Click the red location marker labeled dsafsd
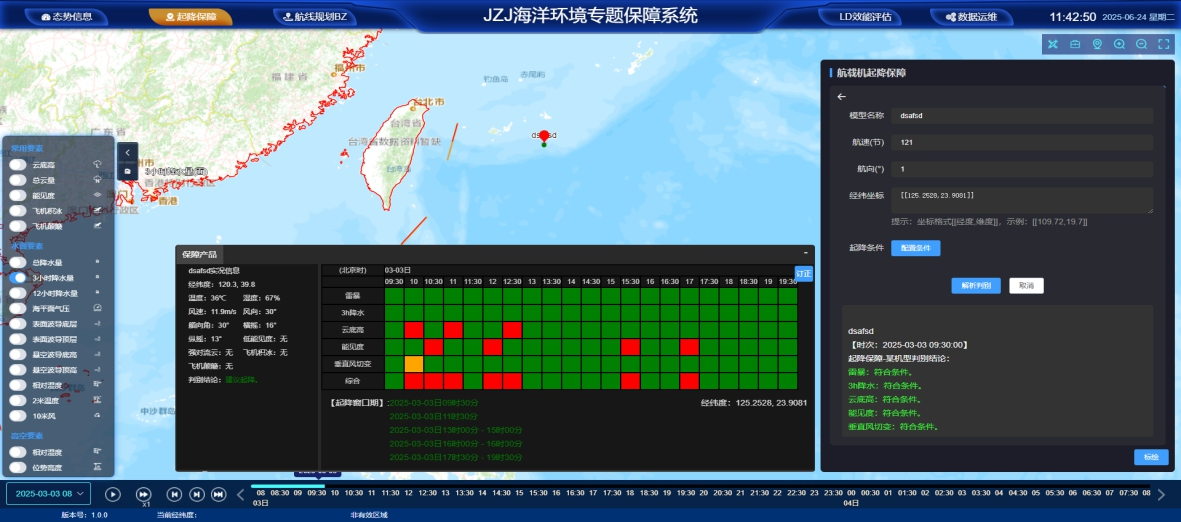This screenshot has width=1181, height=522. click(x=544, y=136)
